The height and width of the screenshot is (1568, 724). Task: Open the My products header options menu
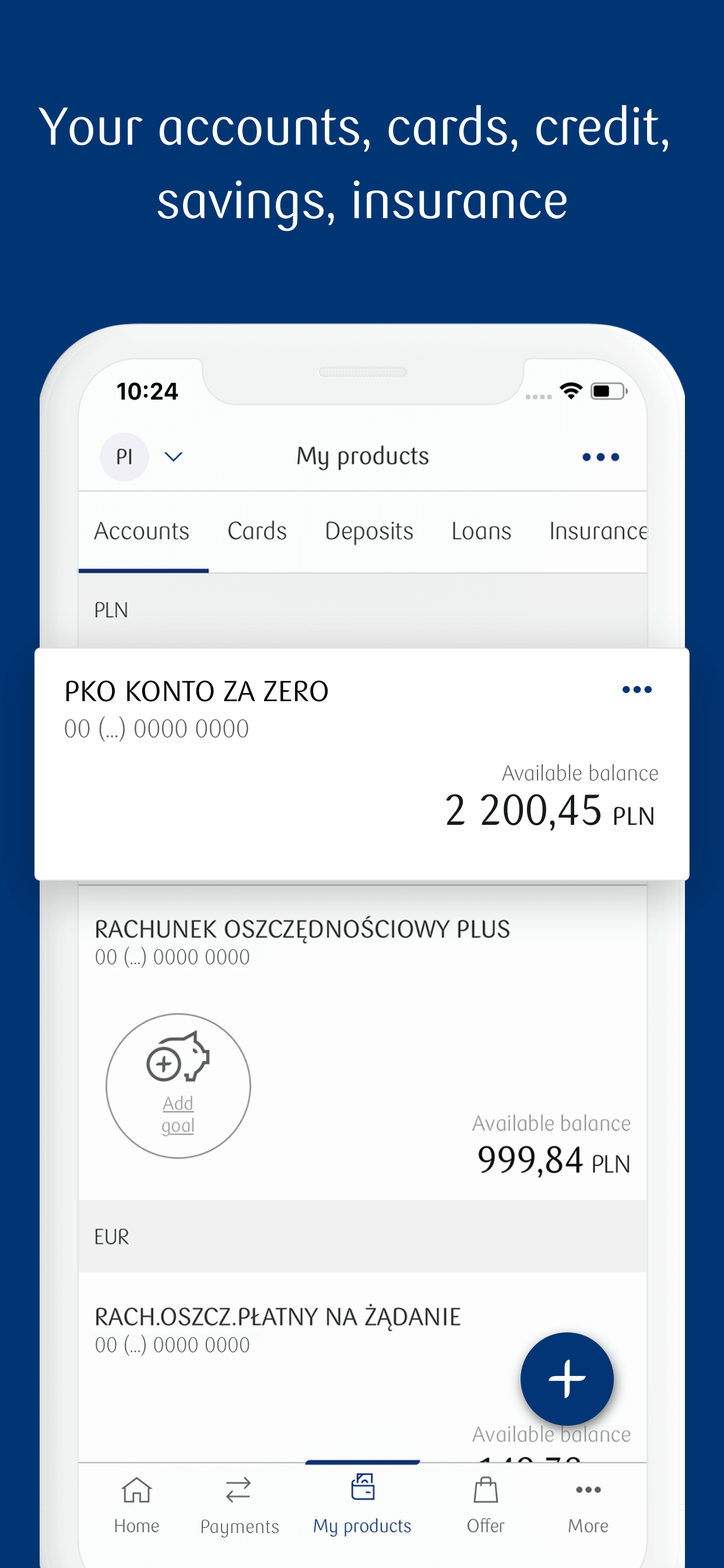coord(600,457)
